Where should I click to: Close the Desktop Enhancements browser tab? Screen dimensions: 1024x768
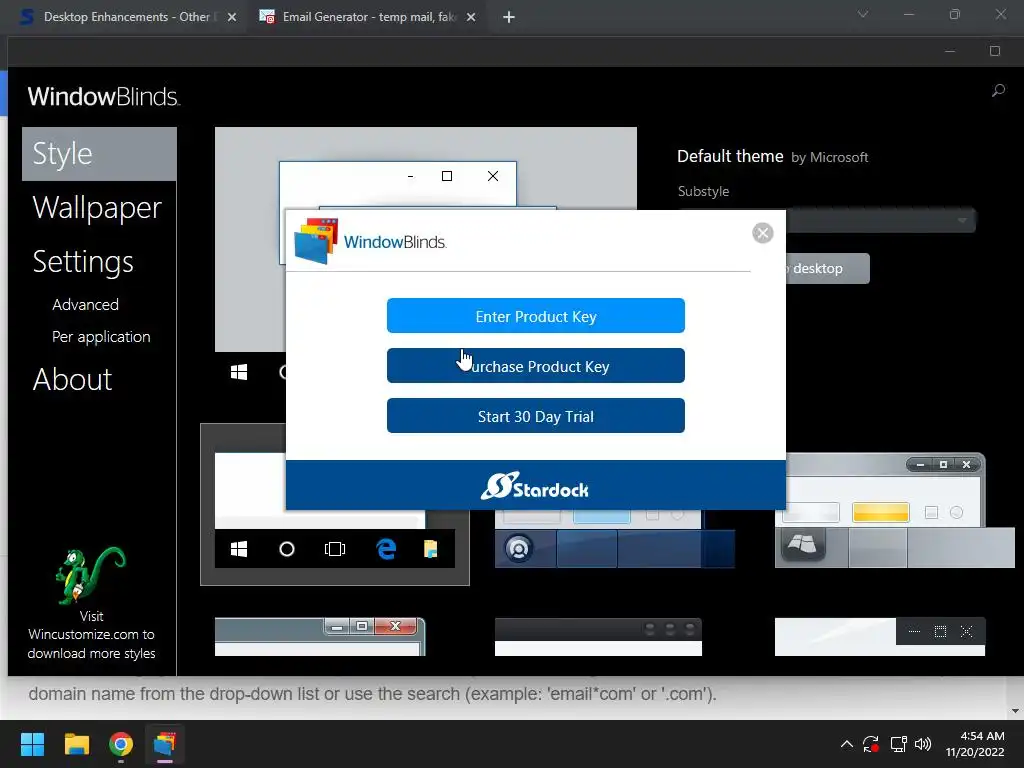tap(232, 17)
